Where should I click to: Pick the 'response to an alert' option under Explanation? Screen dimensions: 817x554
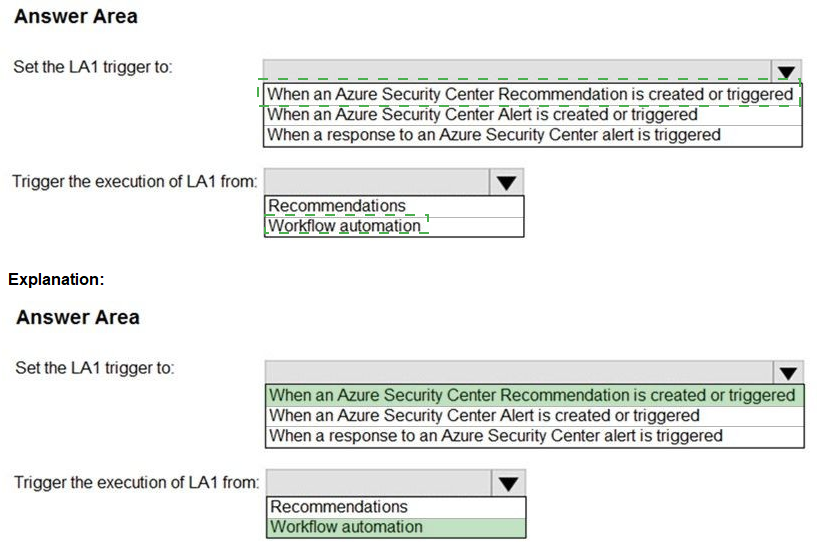(496, 435)
